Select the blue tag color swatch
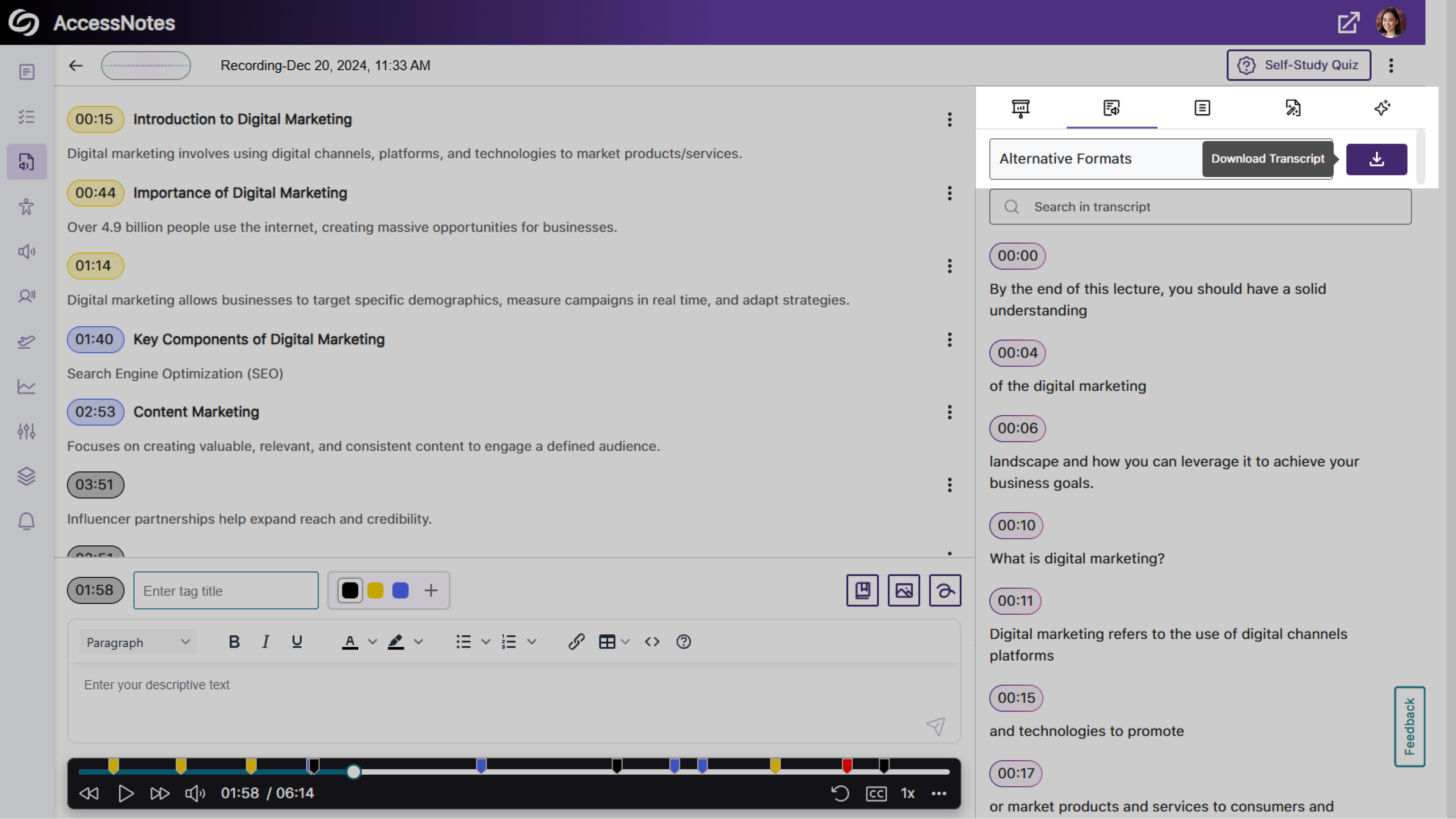This screenshot has width=1456, height=819. point(400,590)
